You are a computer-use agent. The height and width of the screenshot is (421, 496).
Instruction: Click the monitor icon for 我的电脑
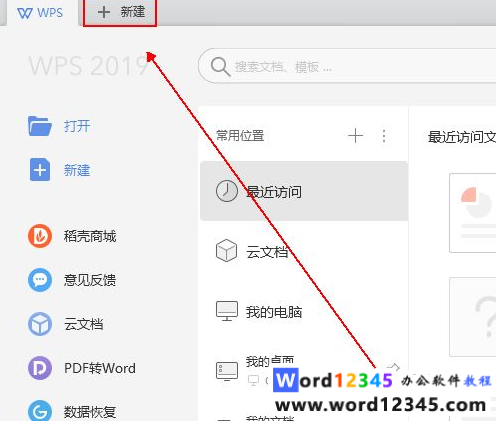click(227, 311)
